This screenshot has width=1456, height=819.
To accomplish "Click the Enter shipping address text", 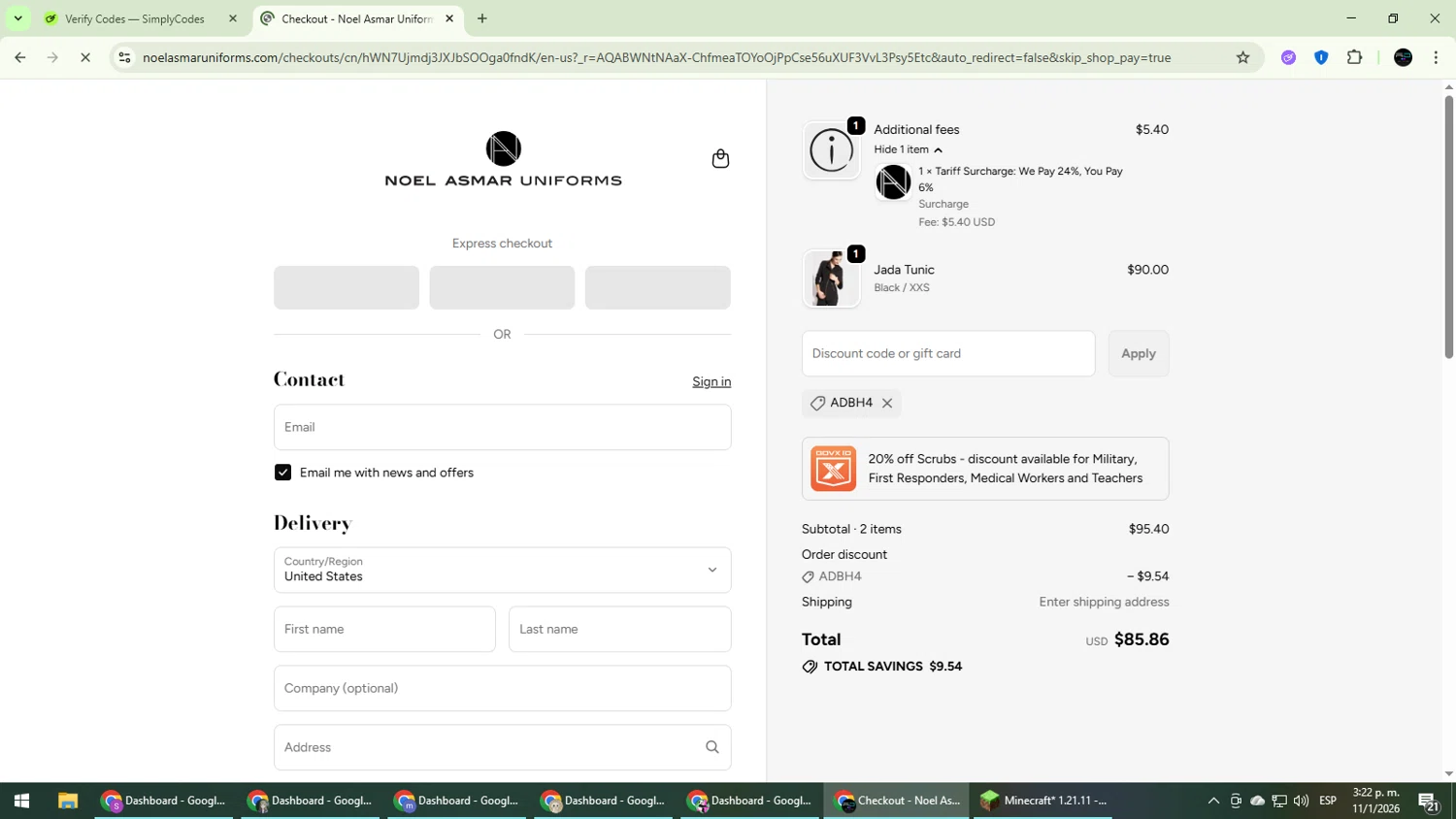I will (1104, 602).
